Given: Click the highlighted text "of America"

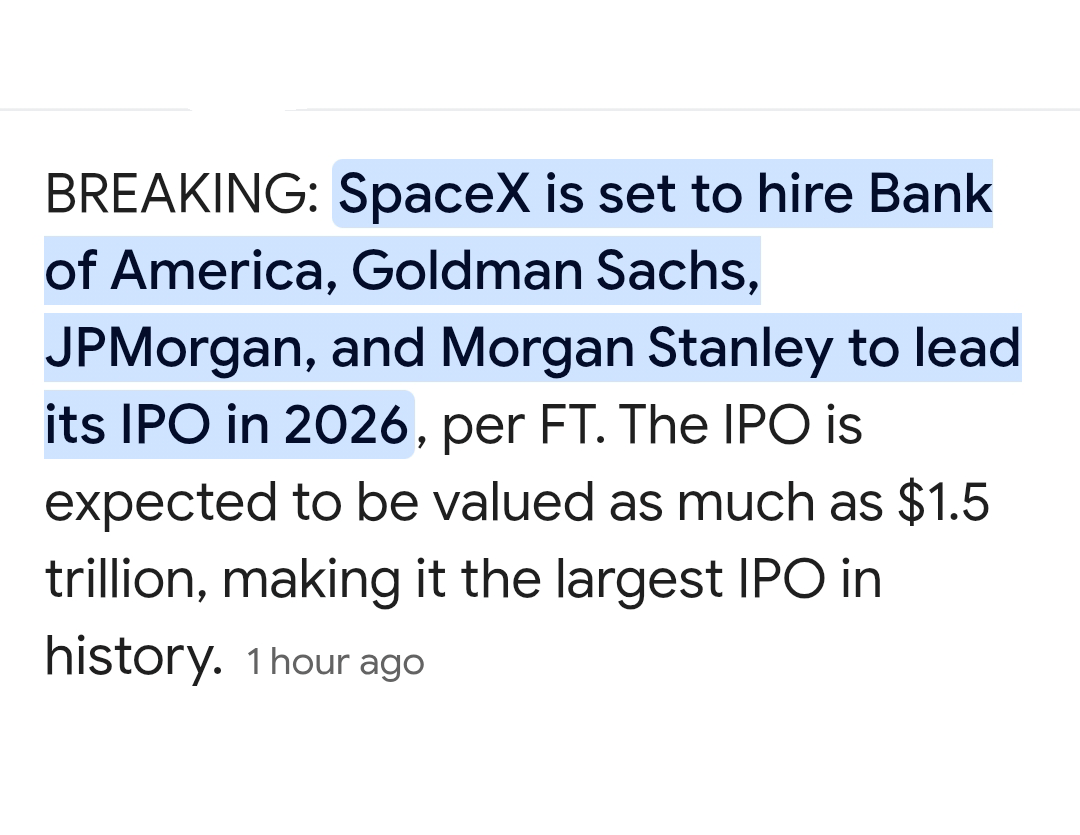Looking at the screenshot, I should [190, 271].
